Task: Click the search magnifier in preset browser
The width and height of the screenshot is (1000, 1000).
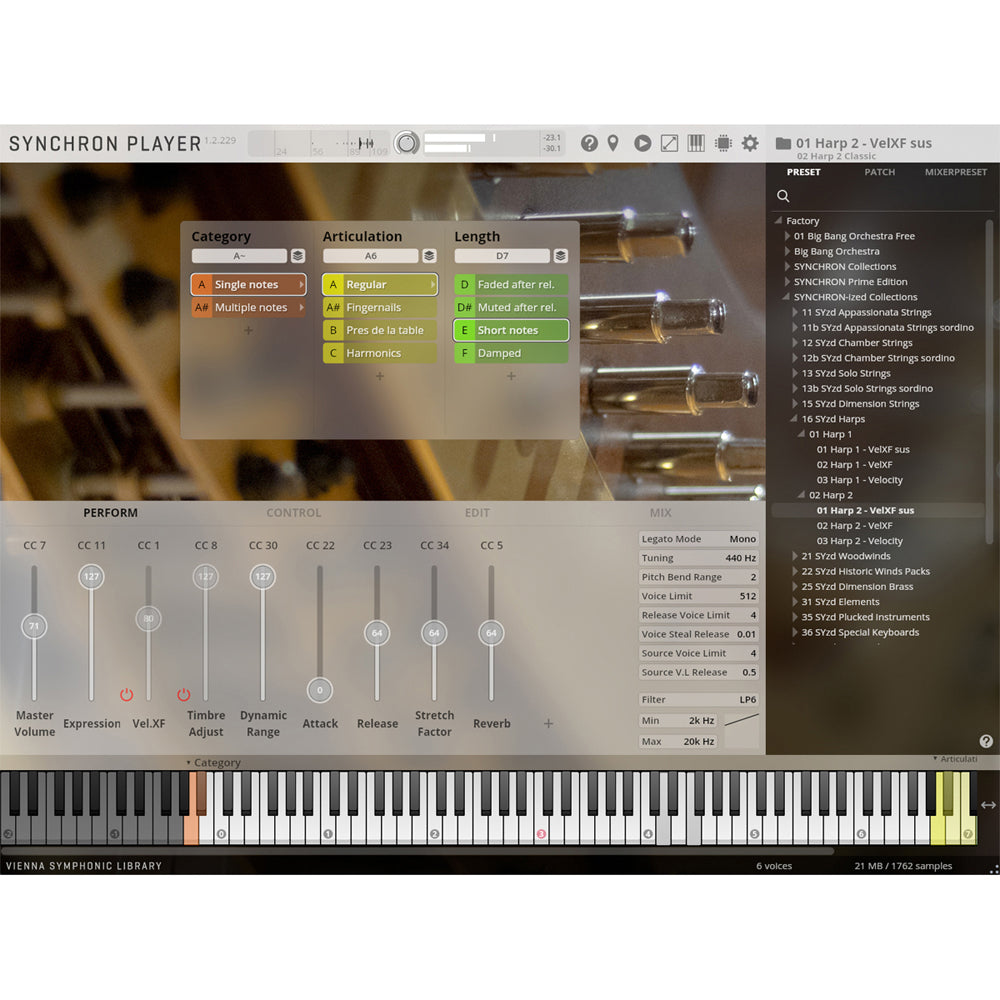Action: pyautogui.click(x=783, y=196)
